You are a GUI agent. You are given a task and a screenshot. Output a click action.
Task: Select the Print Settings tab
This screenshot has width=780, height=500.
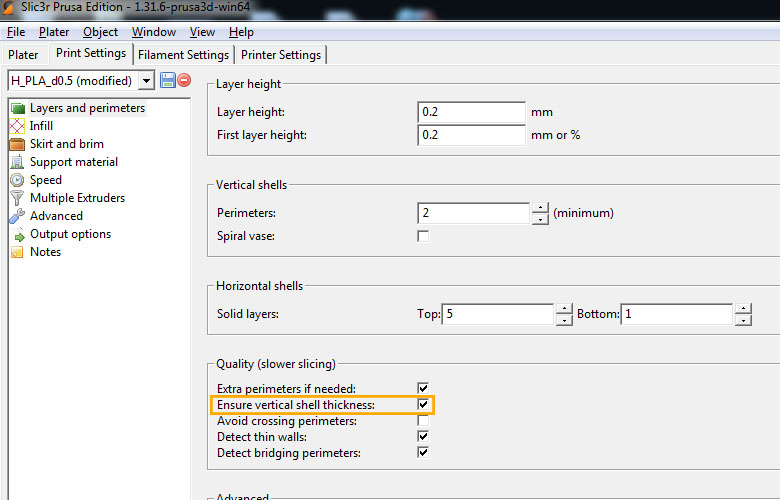tap(91, 53)
